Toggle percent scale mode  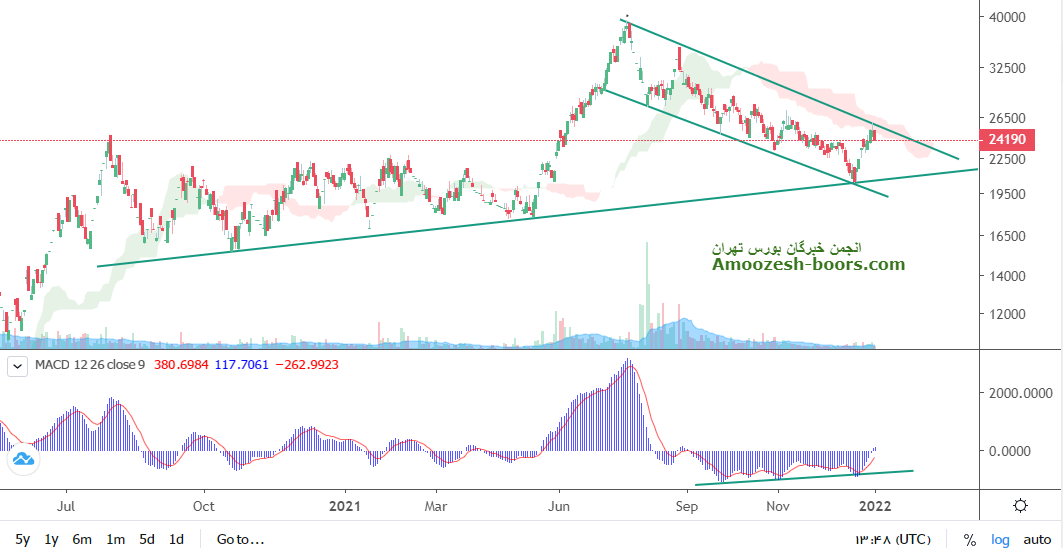[x=969, y=539]
